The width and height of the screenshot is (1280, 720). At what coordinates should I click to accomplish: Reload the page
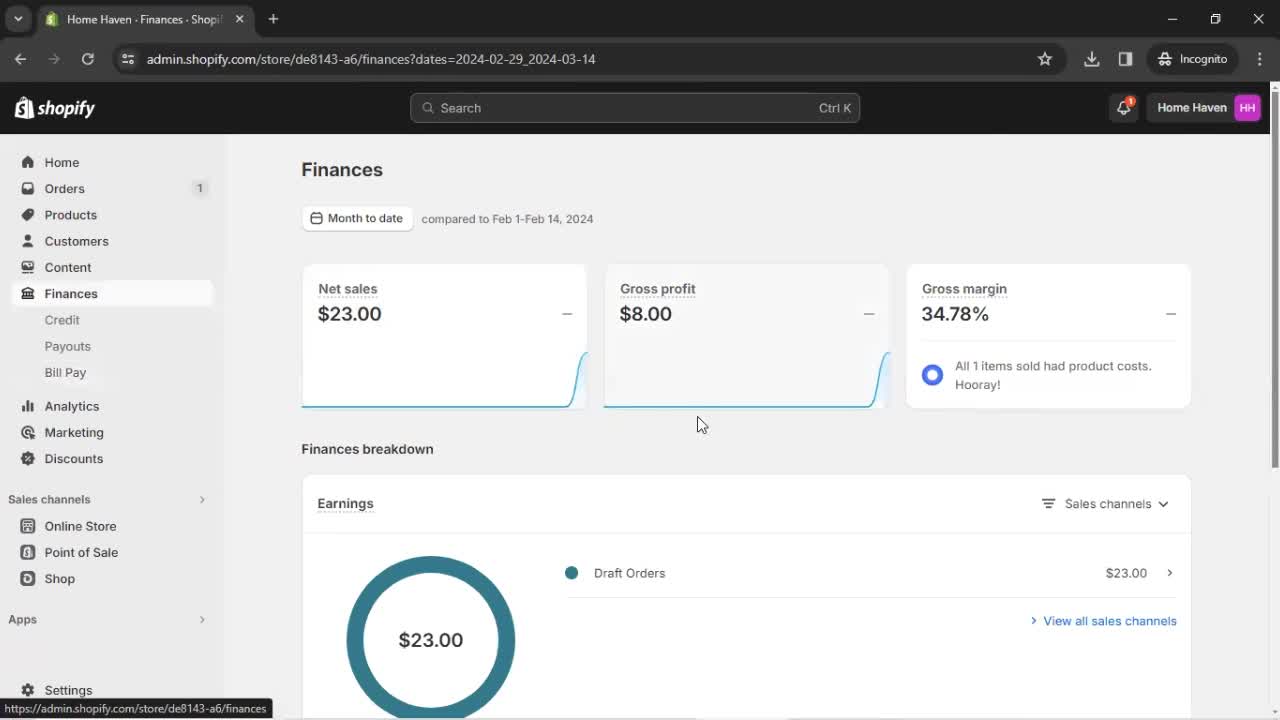[x=88, y=59]
